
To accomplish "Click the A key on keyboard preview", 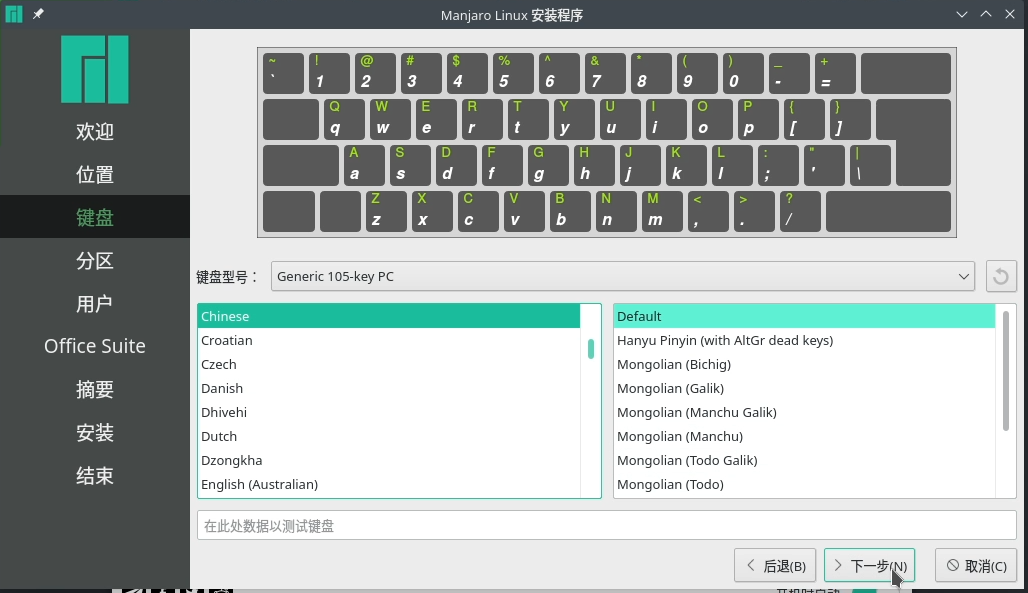I will click(x=365, y=165).
